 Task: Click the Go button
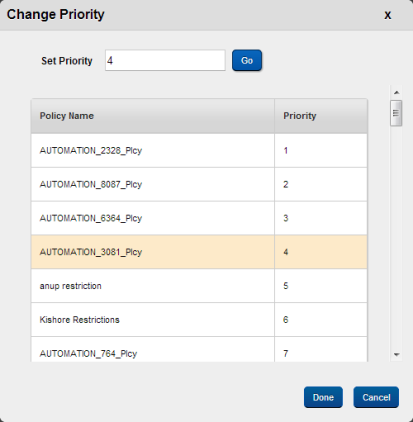pos(247,60)
